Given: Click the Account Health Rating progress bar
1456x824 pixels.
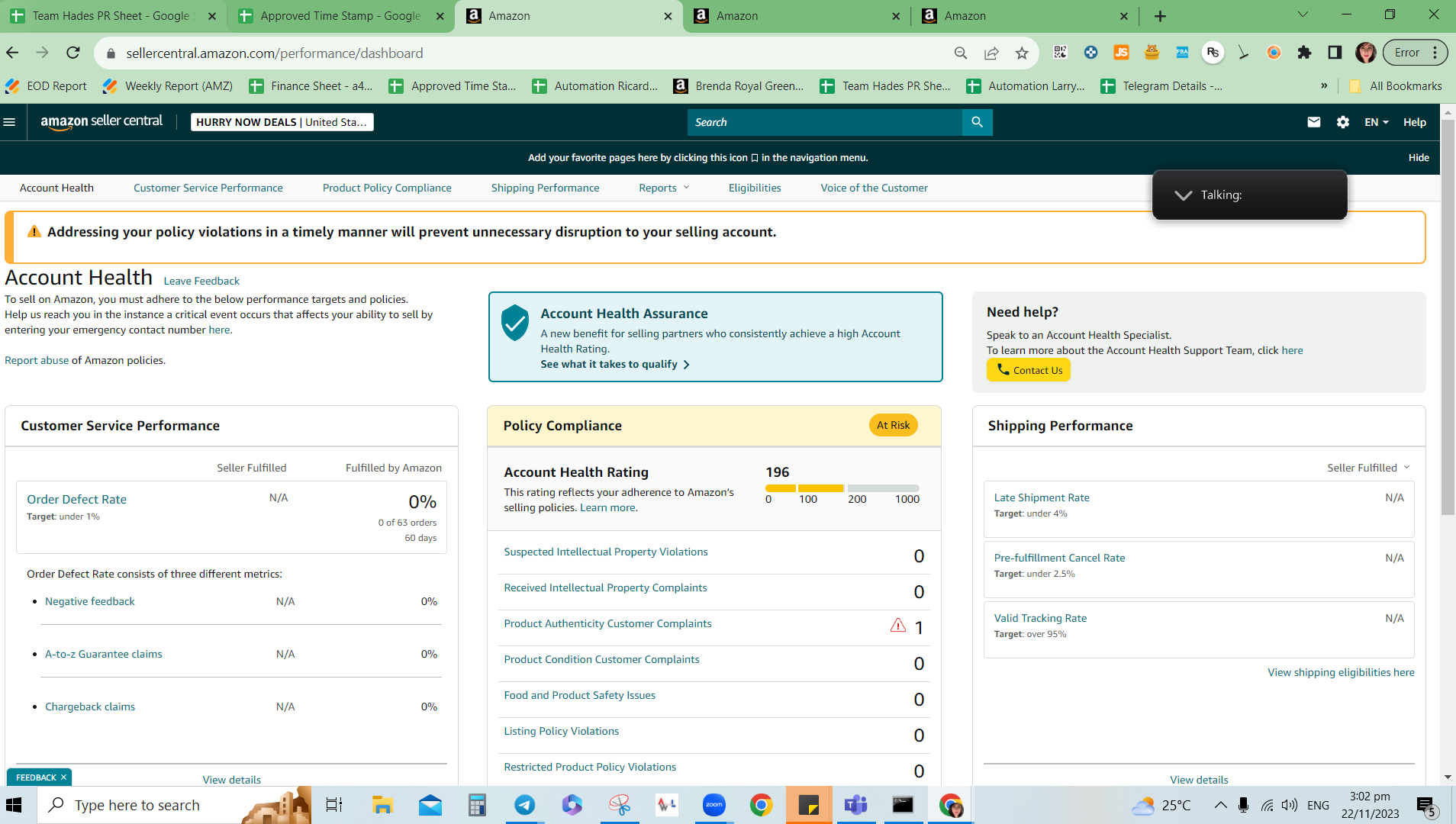Looking at the screenshot, I should pos(842,488).
